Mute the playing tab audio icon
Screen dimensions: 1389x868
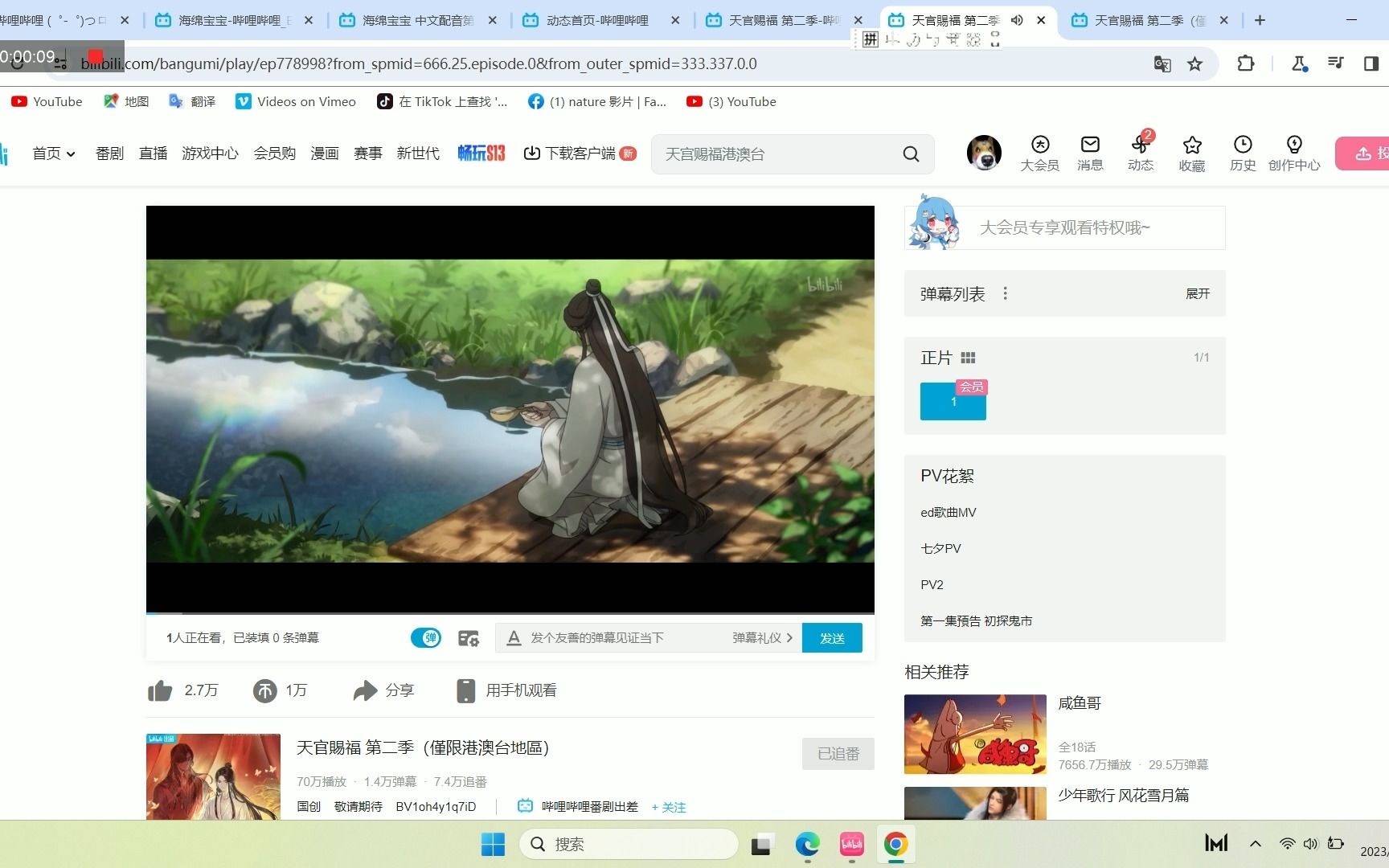pos(1017,20)
